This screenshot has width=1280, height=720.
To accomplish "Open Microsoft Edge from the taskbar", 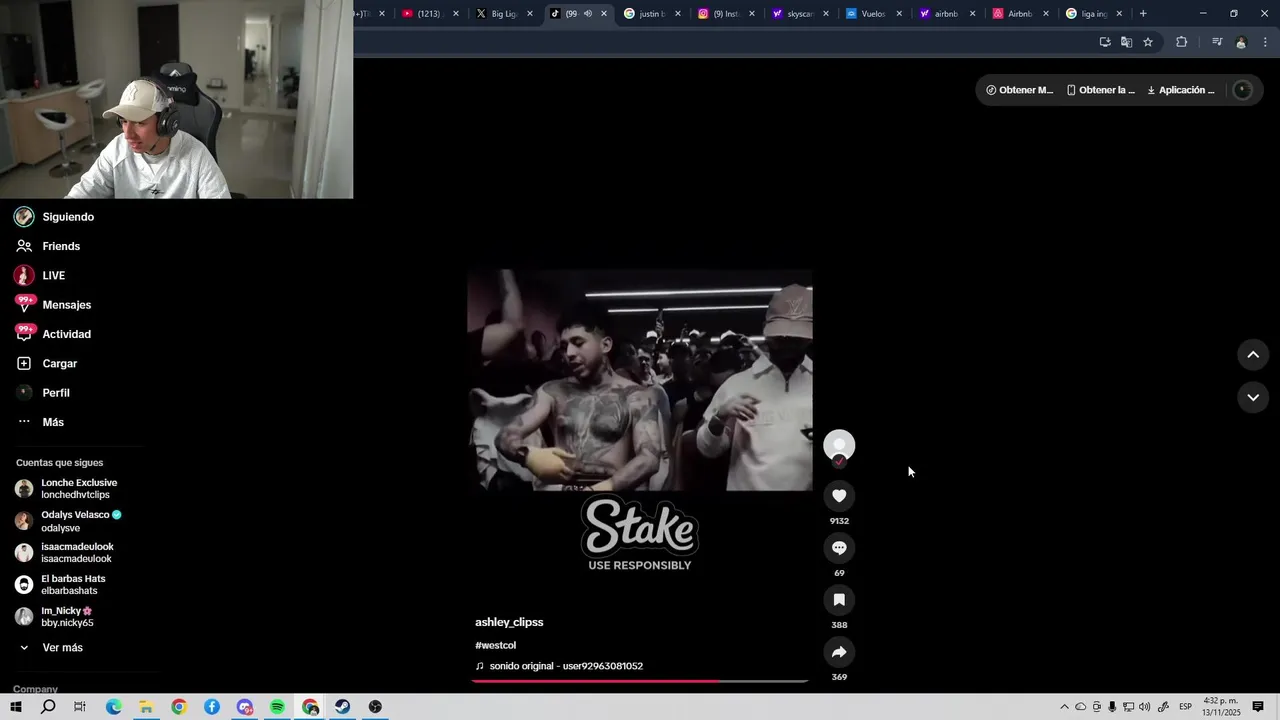I will 114,707.
